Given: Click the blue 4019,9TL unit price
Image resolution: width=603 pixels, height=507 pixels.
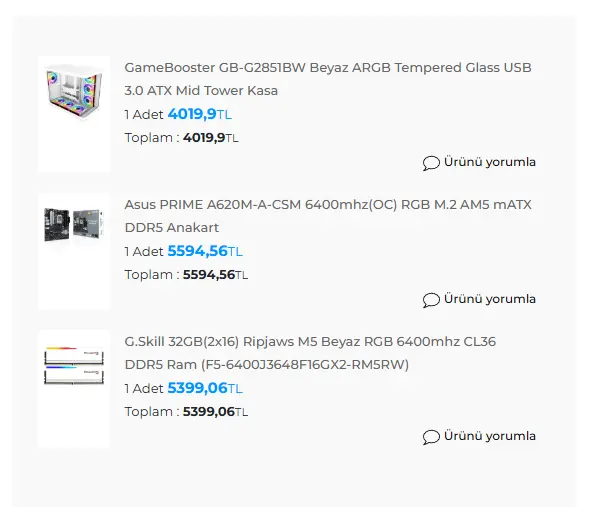Looking at the screenshot, I should [x=200, y=114].
